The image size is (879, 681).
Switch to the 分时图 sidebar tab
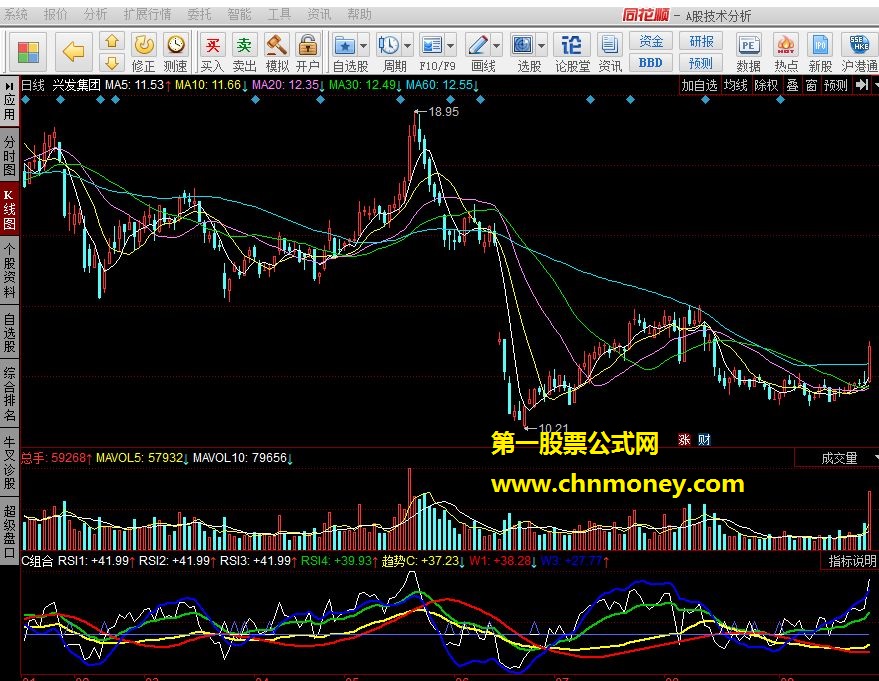[x=9, y=155]
